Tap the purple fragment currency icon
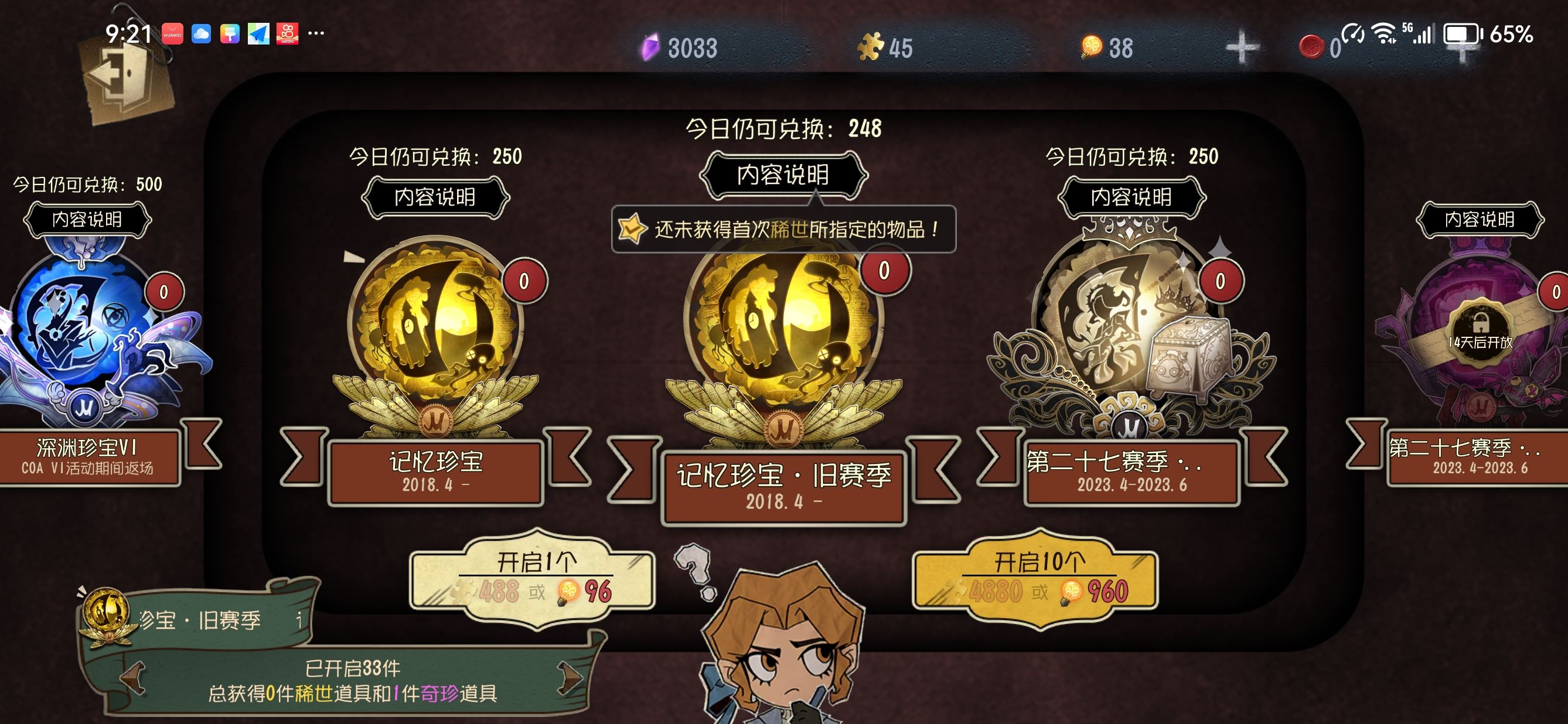Screen dimensions: 1568x724 click(650, 47)
